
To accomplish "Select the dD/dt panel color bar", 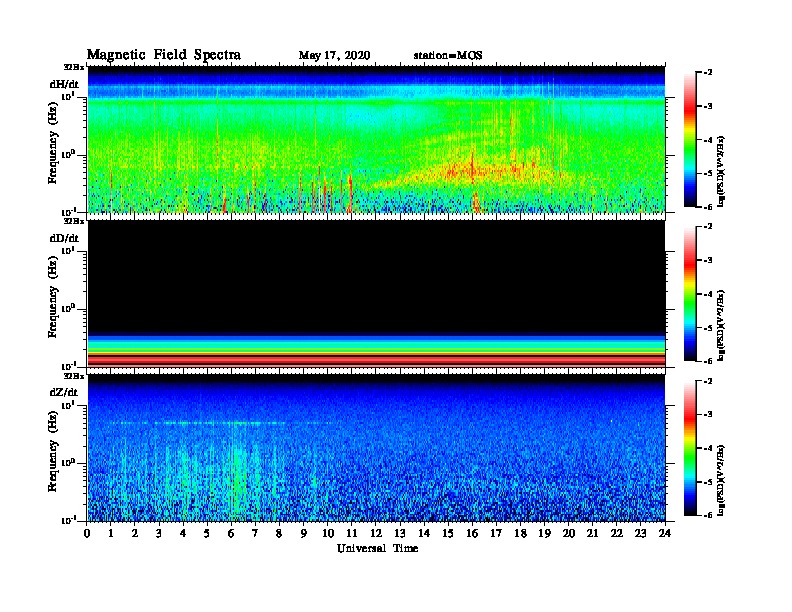I will 690,294.
